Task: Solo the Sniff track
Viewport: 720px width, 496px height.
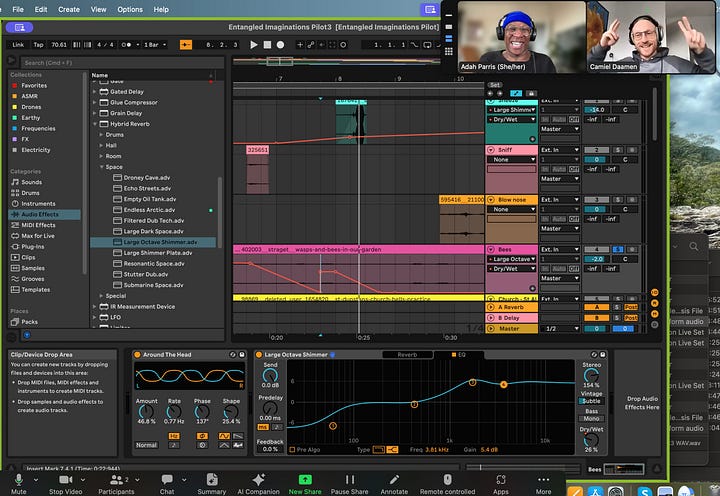Action: [618, 150]
